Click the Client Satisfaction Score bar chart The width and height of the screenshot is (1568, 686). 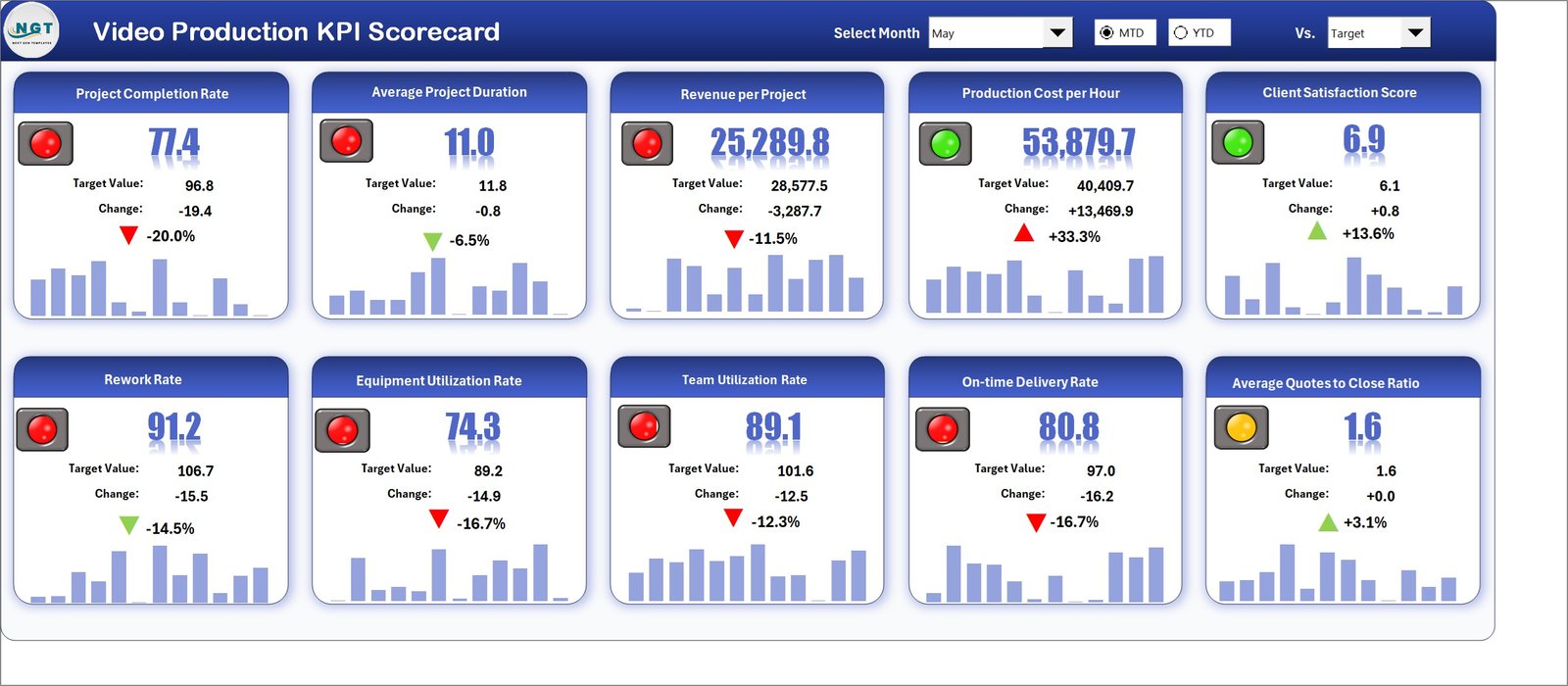1342,286
